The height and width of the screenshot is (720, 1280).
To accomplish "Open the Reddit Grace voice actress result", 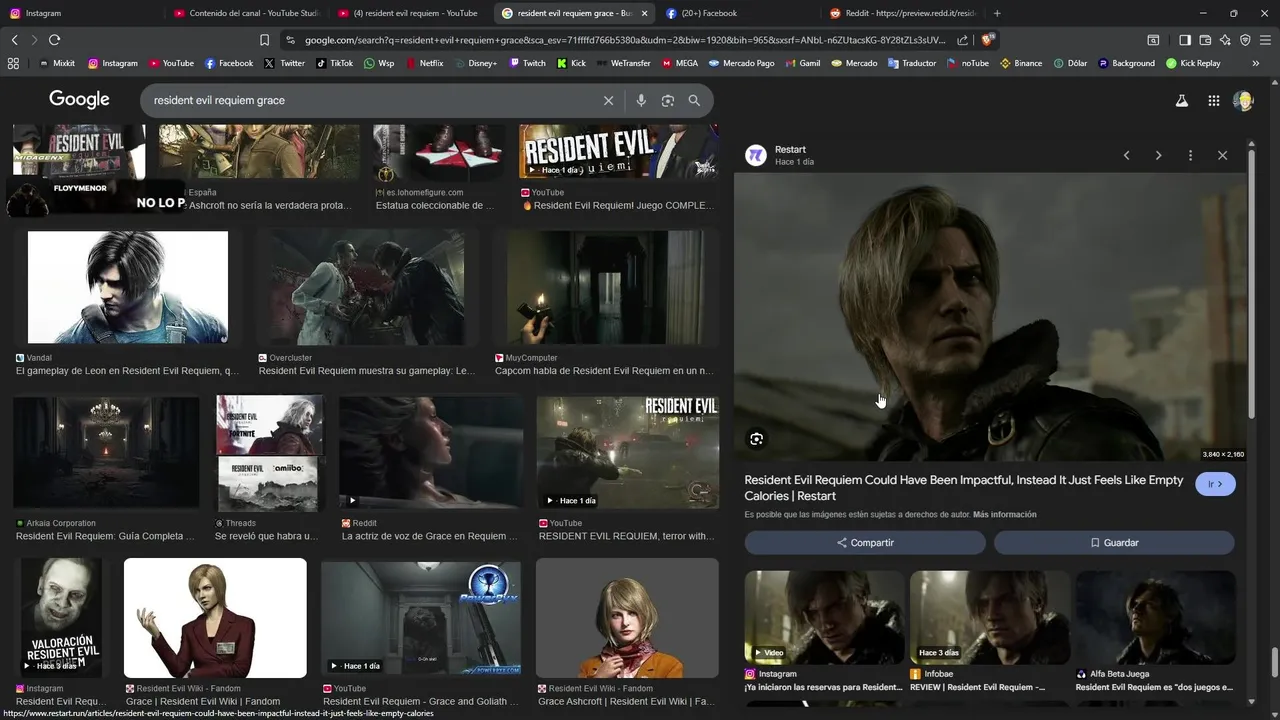I will click(431, 452).
